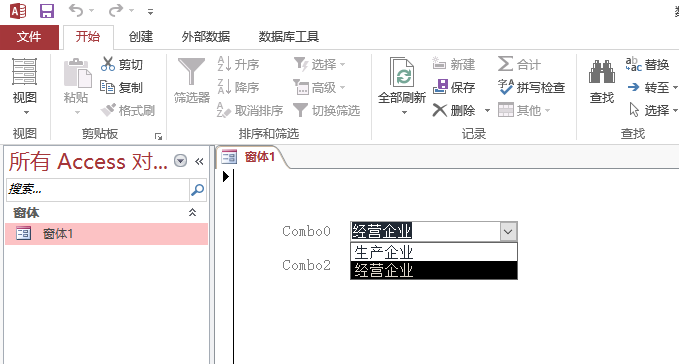Click the navigation pane search field

pyautogui.click(x=98, y=189)
